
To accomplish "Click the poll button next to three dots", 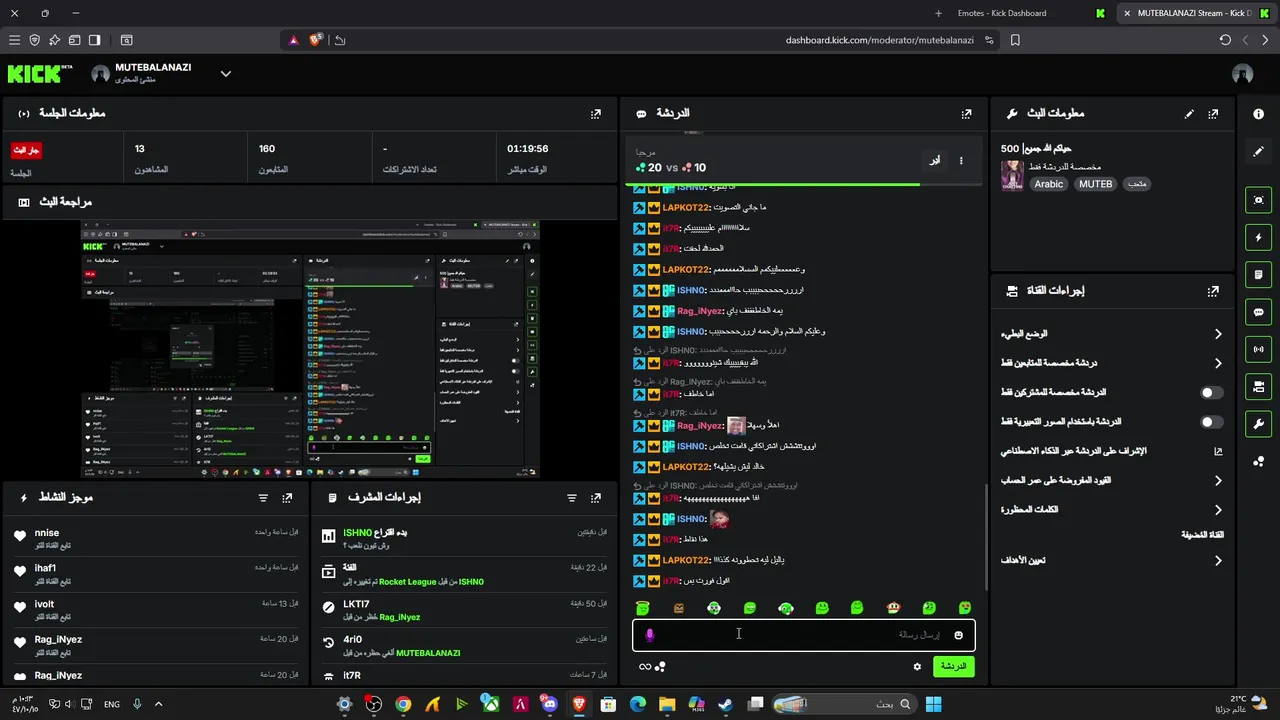I will pyautogui.click(x=934, y=160).
